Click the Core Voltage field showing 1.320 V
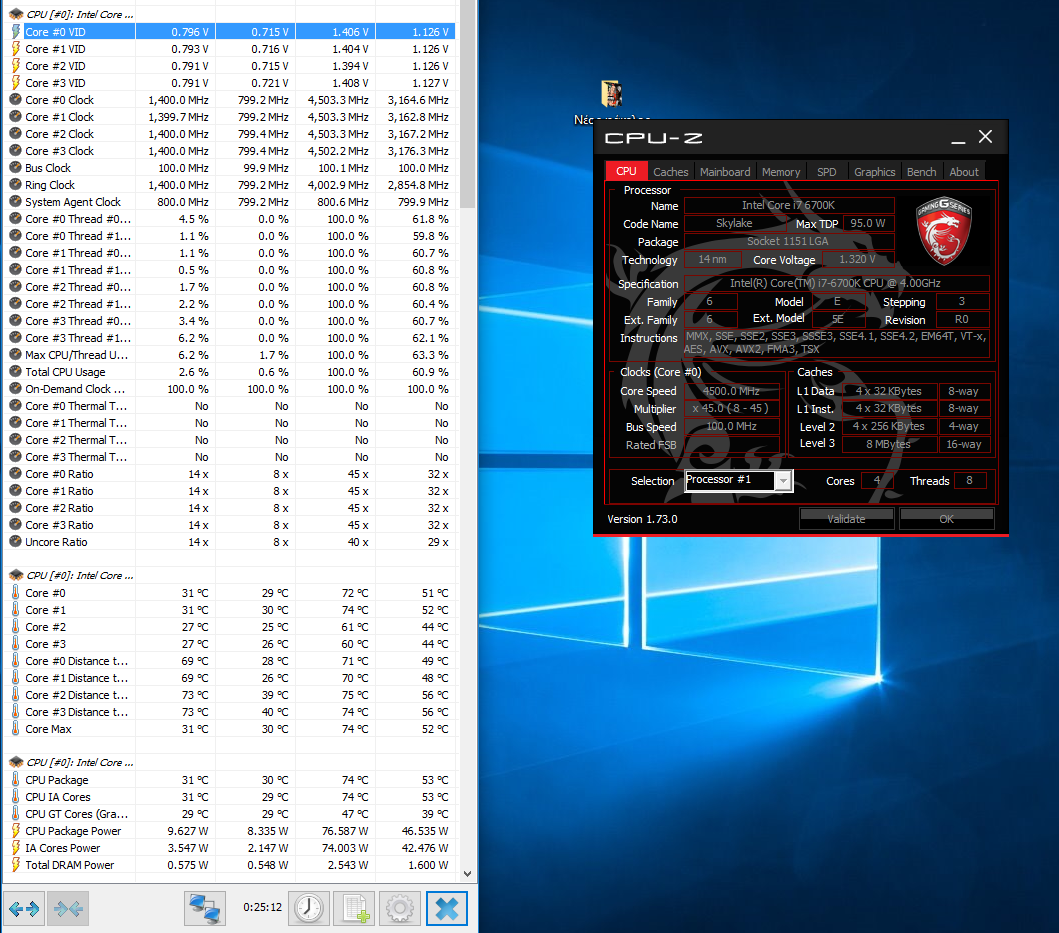This screenshot has height=933, width=1059. click(858, 259)
